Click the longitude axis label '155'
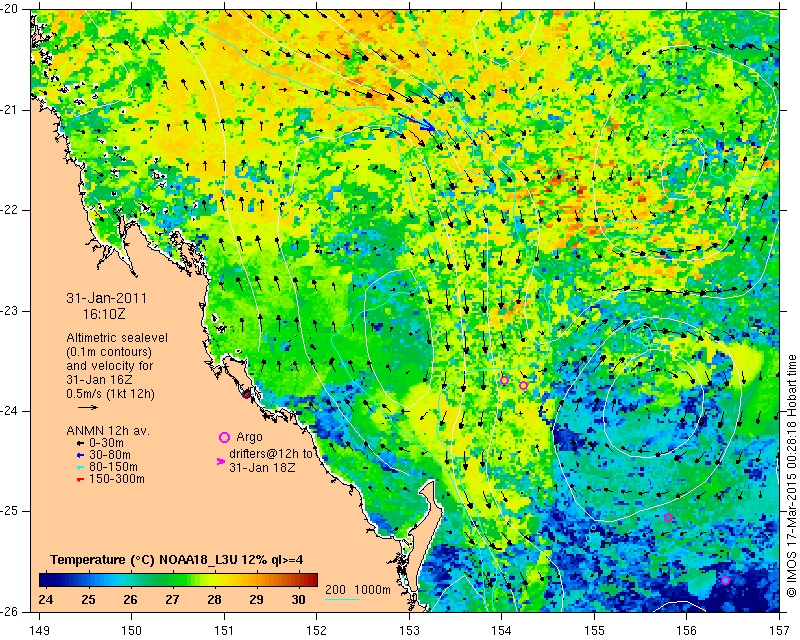 pos(594,631)
